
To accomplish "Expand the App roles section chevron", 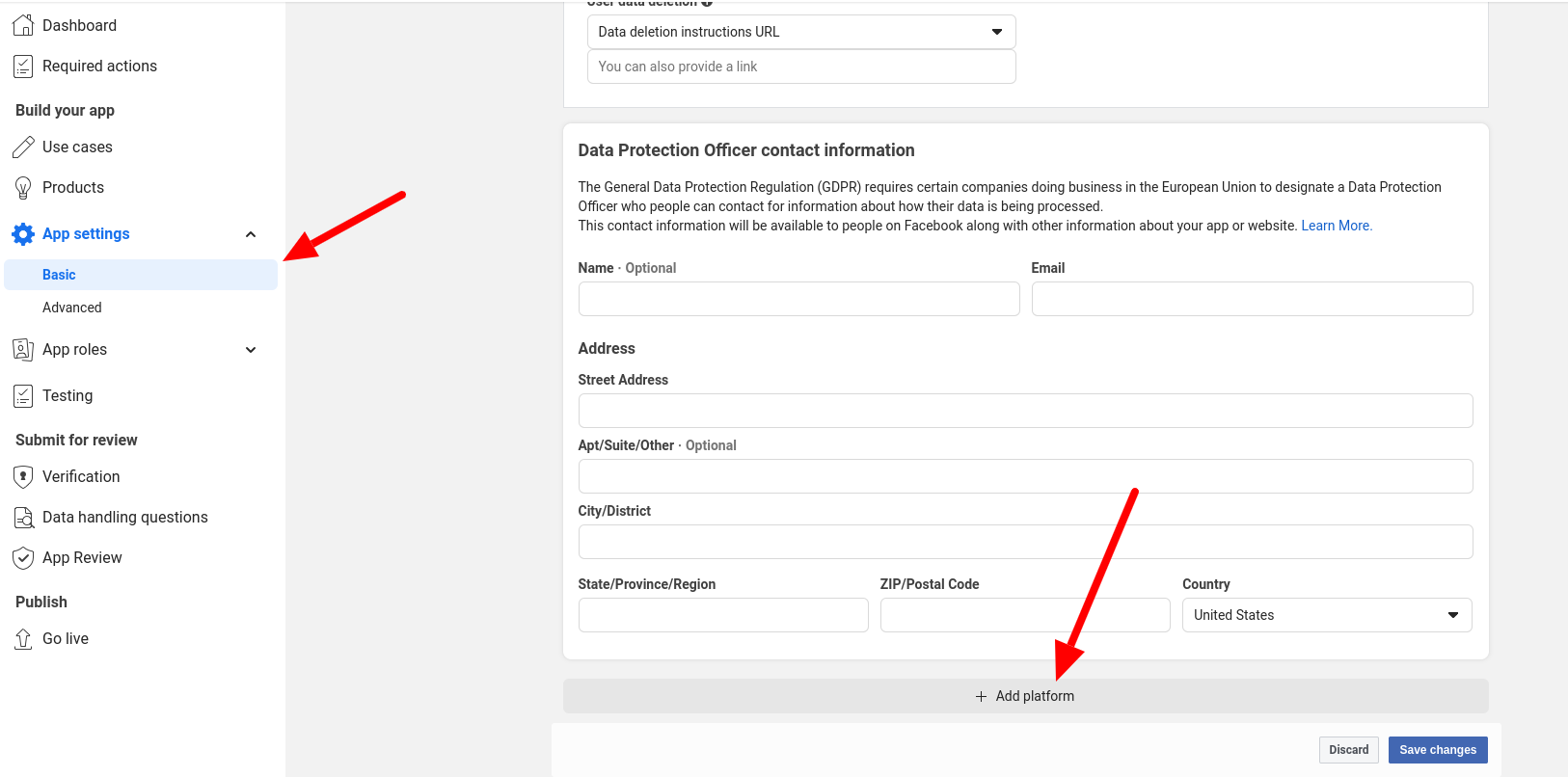I will [x=251, y=350].
